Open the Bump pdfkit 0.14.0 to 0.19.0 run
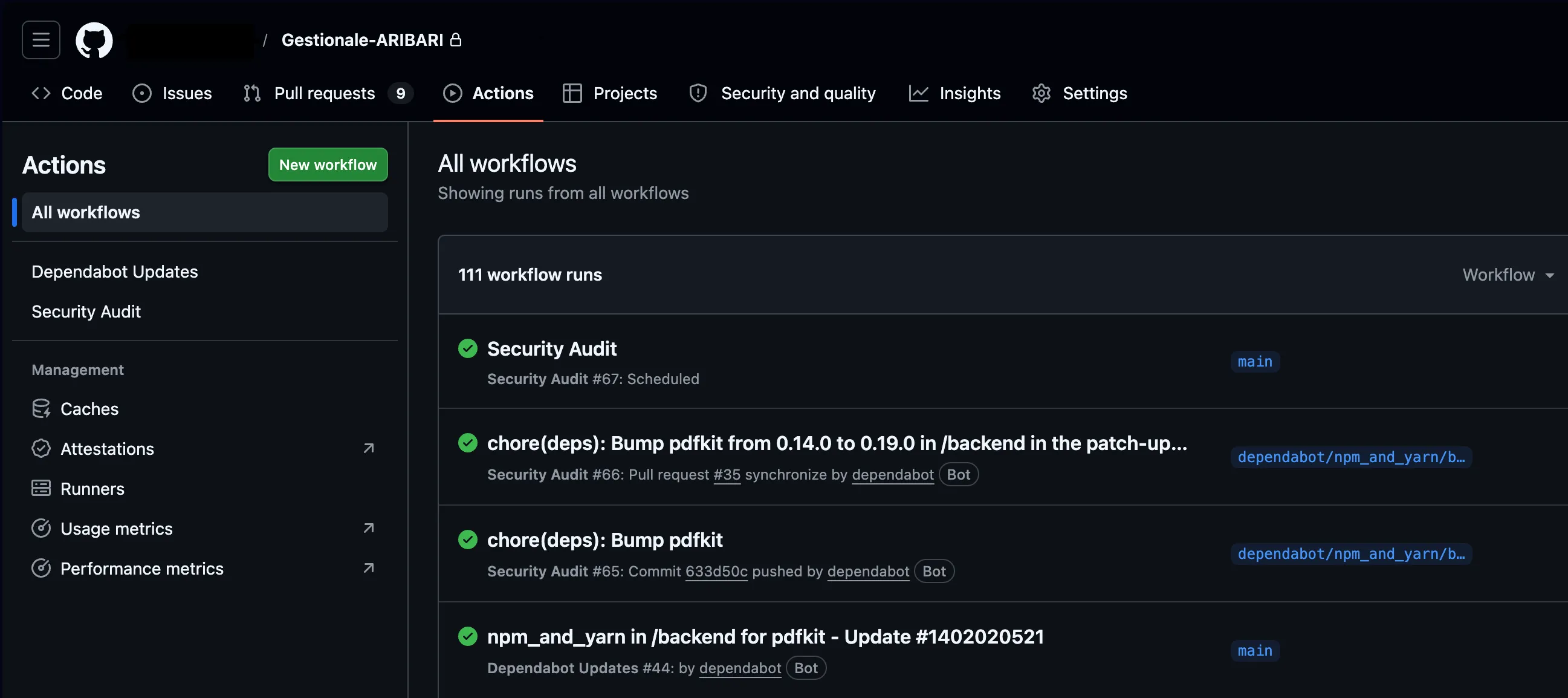The height and width of the screenshot is (698, 1568). coord(837,443)
